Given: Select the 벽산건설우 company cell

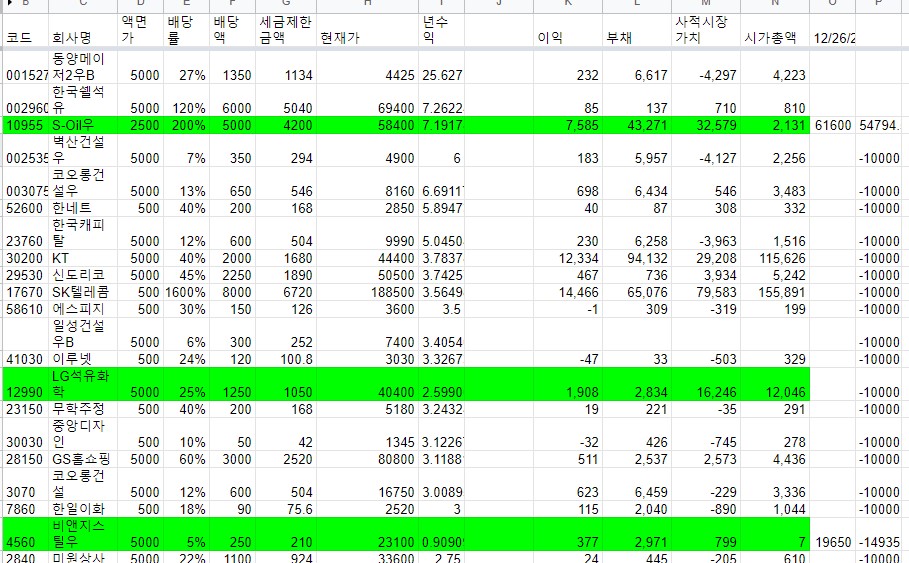Looking at the screenshot, I should tap(83, 150).
